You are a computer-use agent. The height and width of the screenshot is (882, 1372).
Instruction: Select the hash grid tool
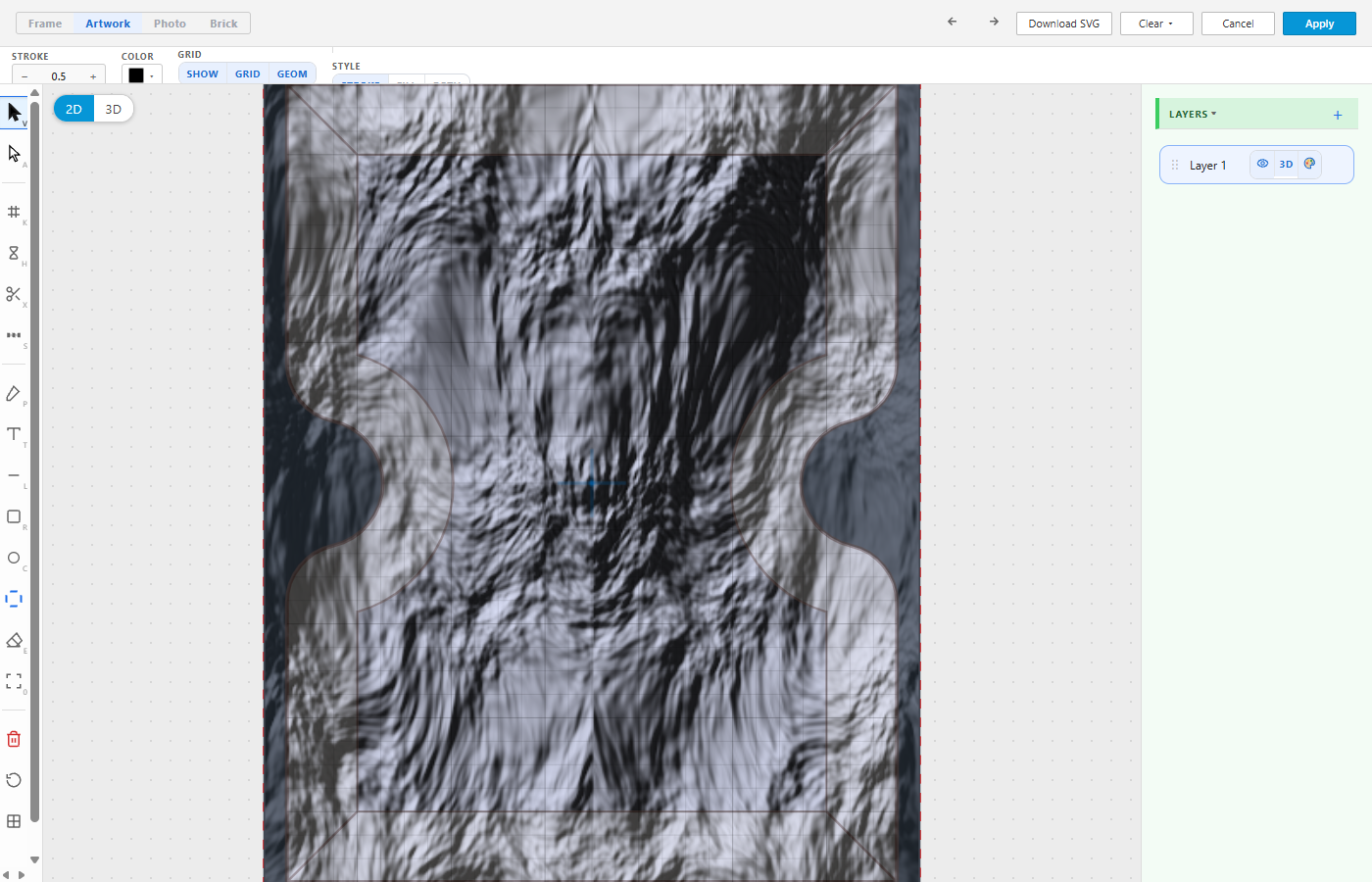point(14,212)
